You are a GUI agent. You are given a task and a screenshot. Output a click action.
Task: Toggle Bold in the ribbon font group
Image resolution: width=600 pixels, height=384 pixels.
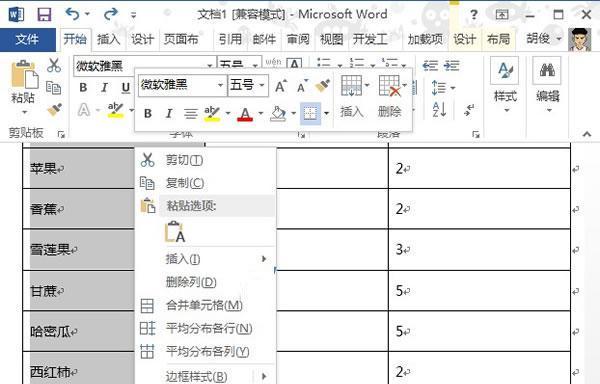point(83,88)
